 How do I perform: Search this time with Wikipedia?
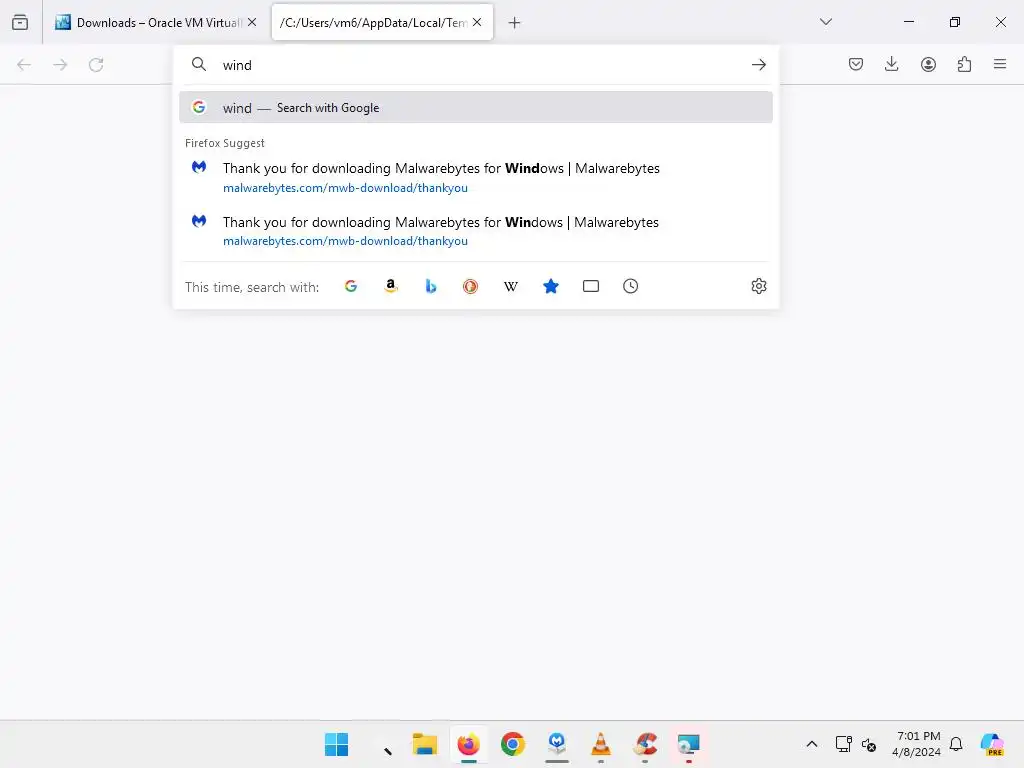[x=511, y=286]
